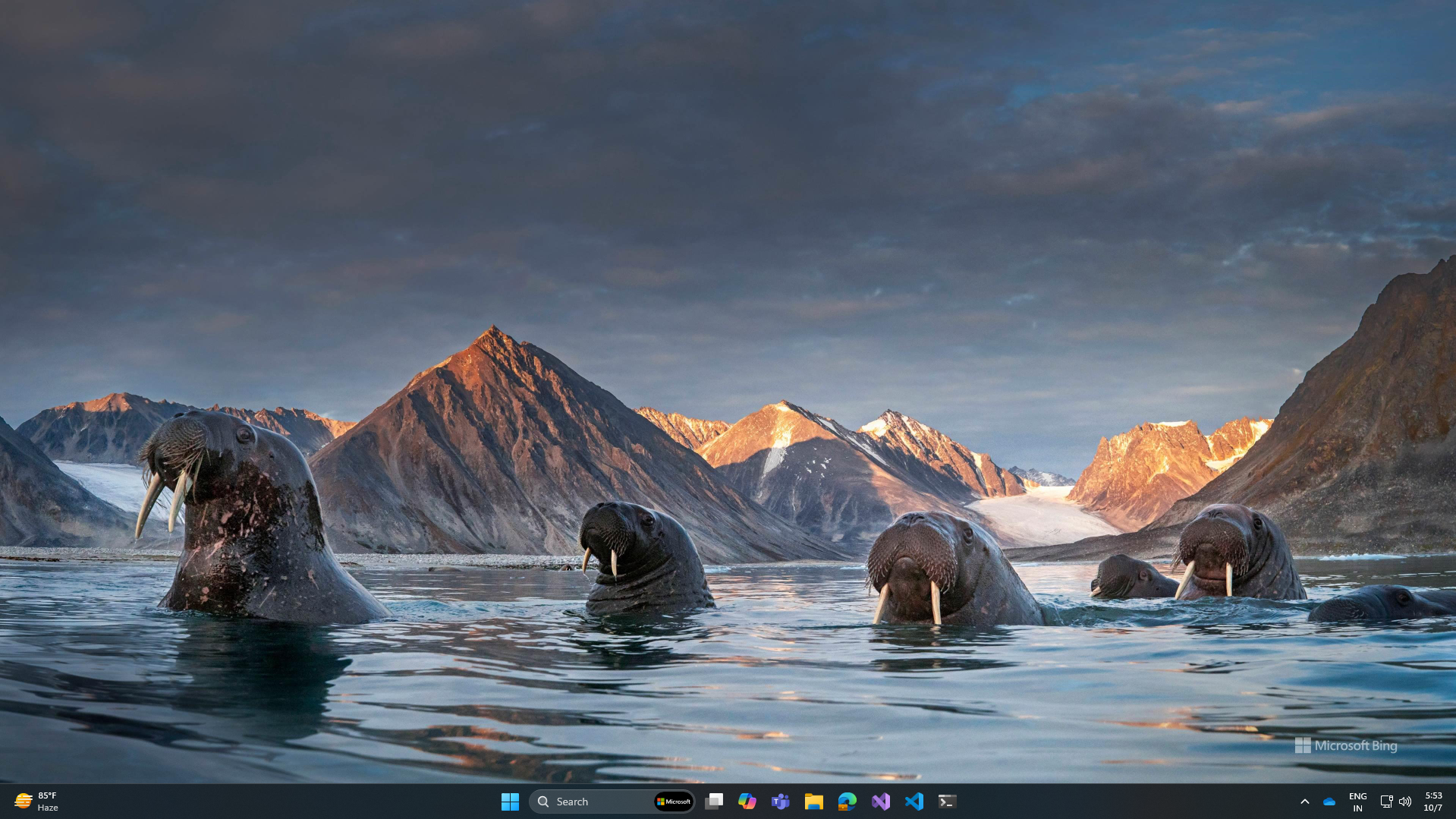Open Windows Terminal
The width and height of the screenshot is (1456, 819).
pos(946,801)
